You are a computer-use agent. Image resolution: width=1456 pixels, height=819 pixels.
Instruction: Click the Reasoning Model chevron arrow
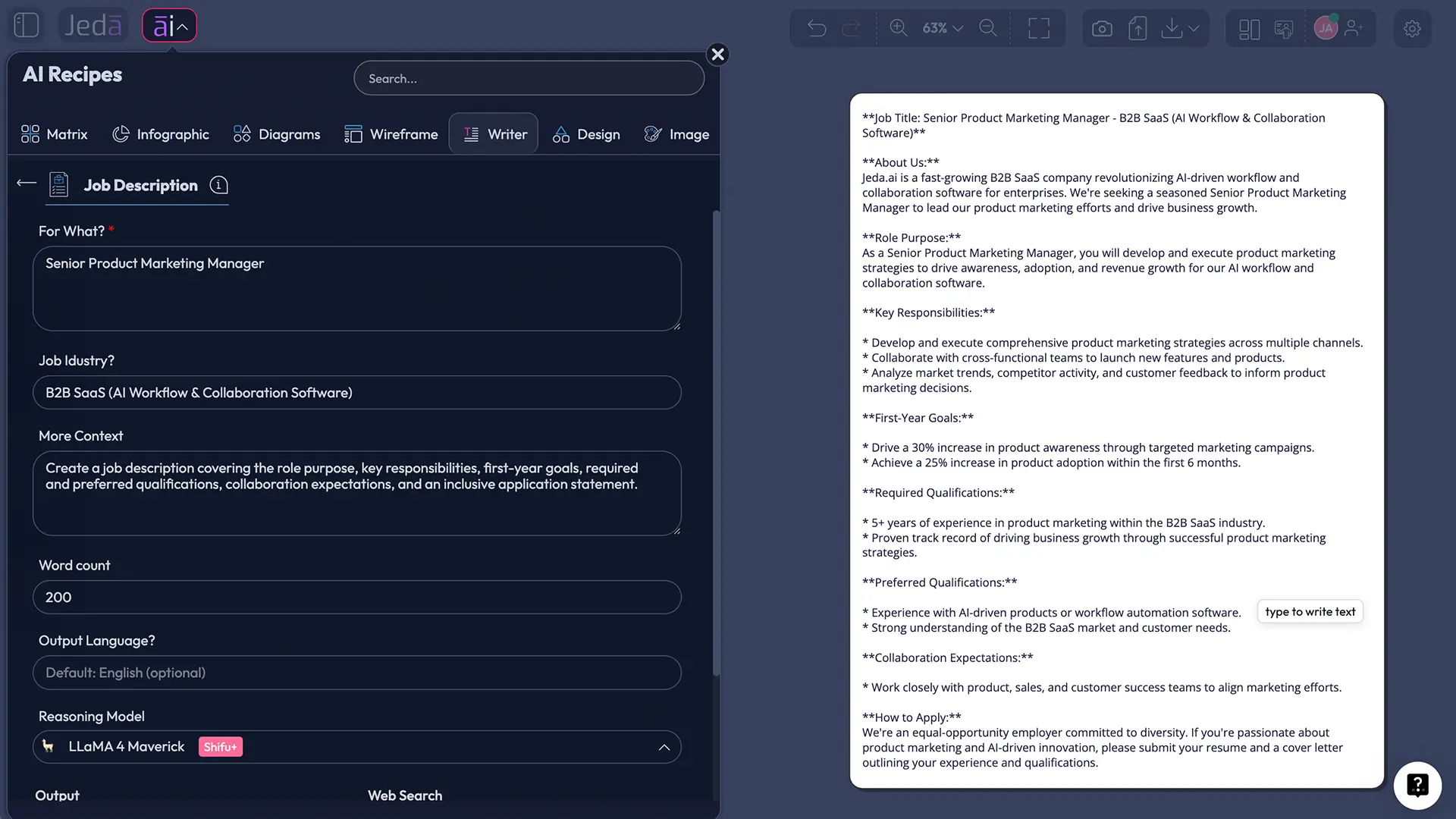(x=664, y=747)
